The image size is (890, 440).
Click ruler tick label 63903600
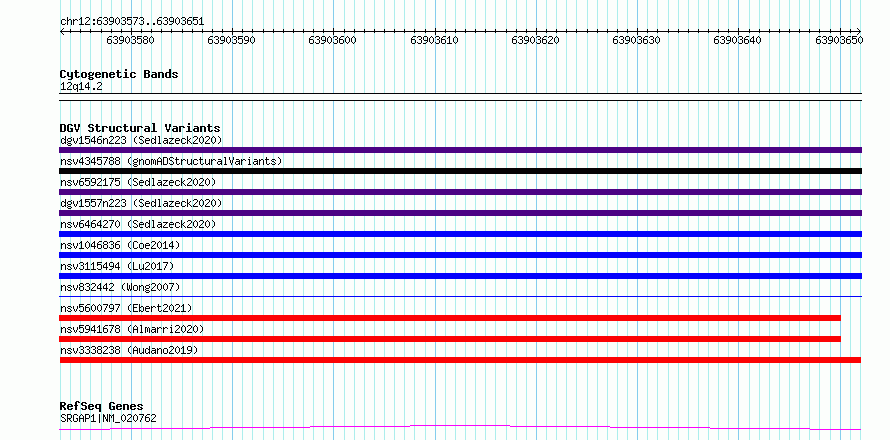333,40
